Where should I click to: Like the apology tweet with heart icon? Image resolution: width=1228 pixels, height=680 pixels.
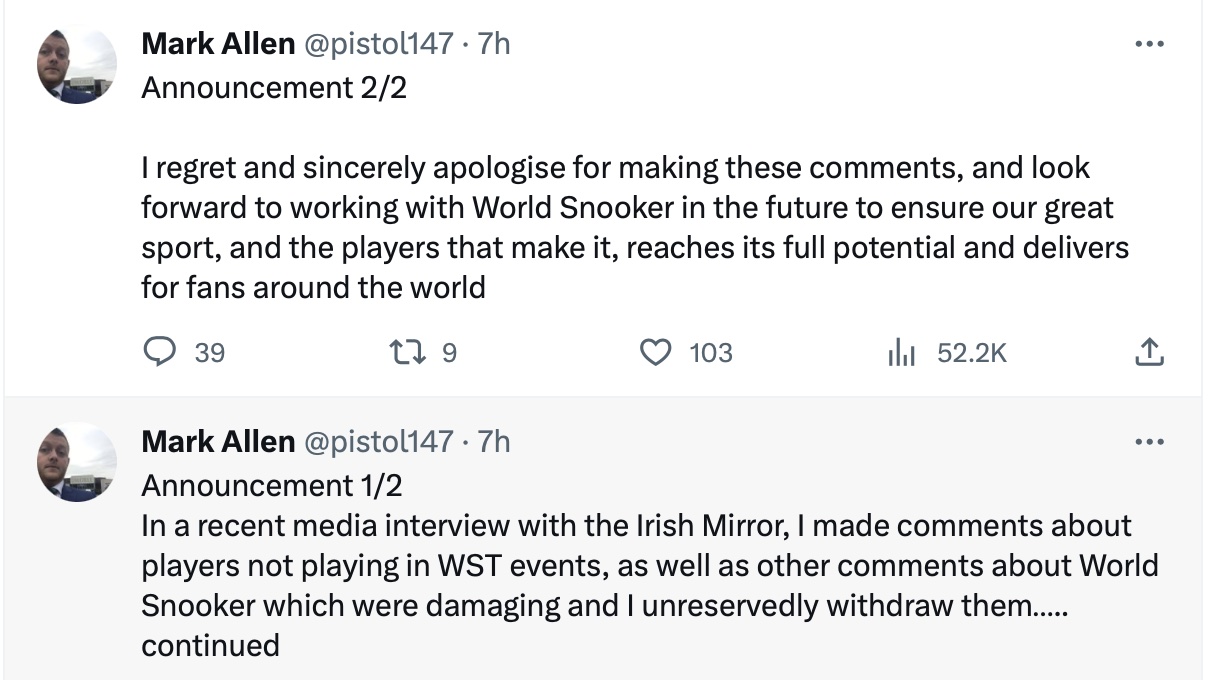click(655, 352)
